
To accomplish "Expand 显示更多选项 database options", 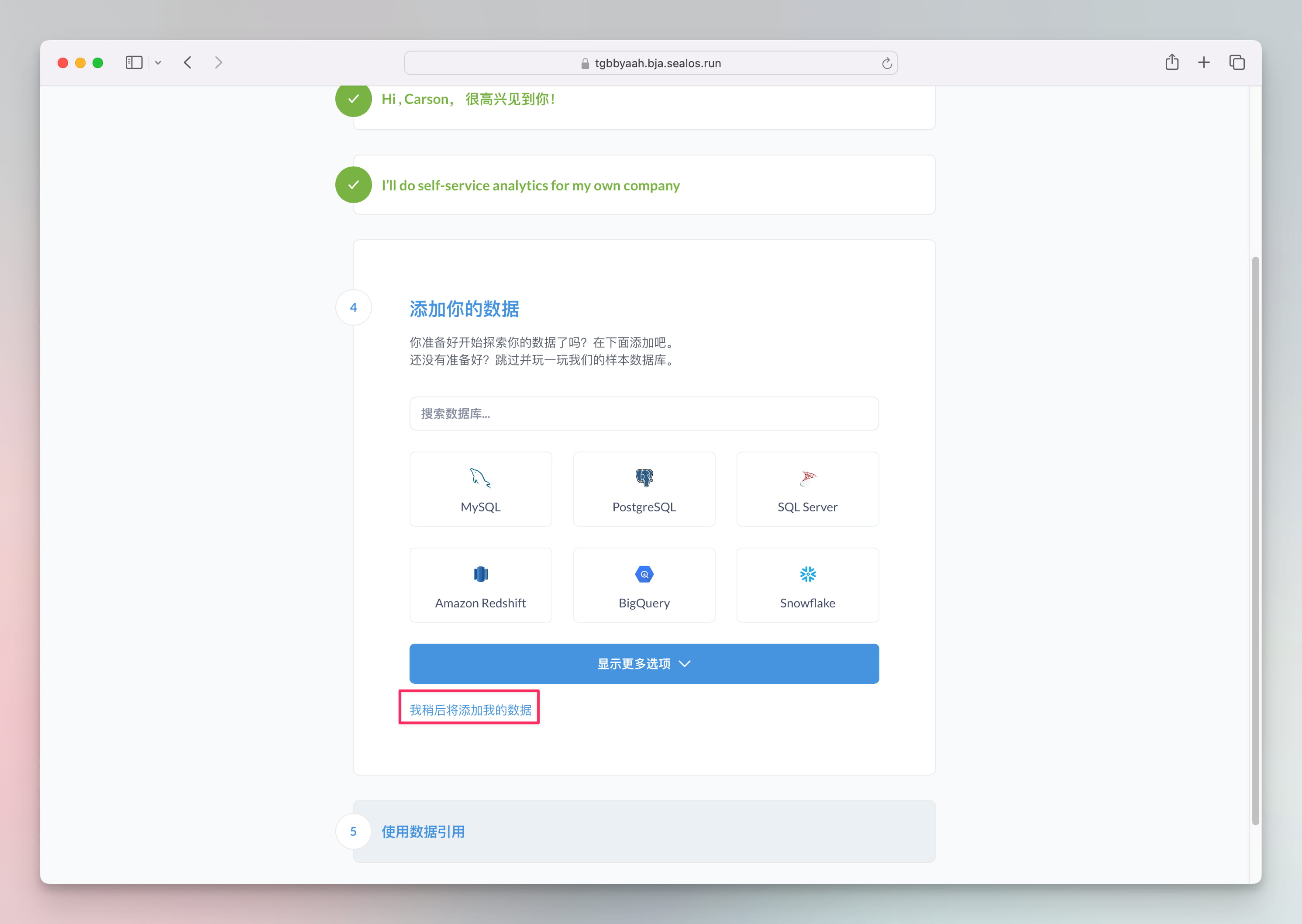I will (x=644, y=663).
